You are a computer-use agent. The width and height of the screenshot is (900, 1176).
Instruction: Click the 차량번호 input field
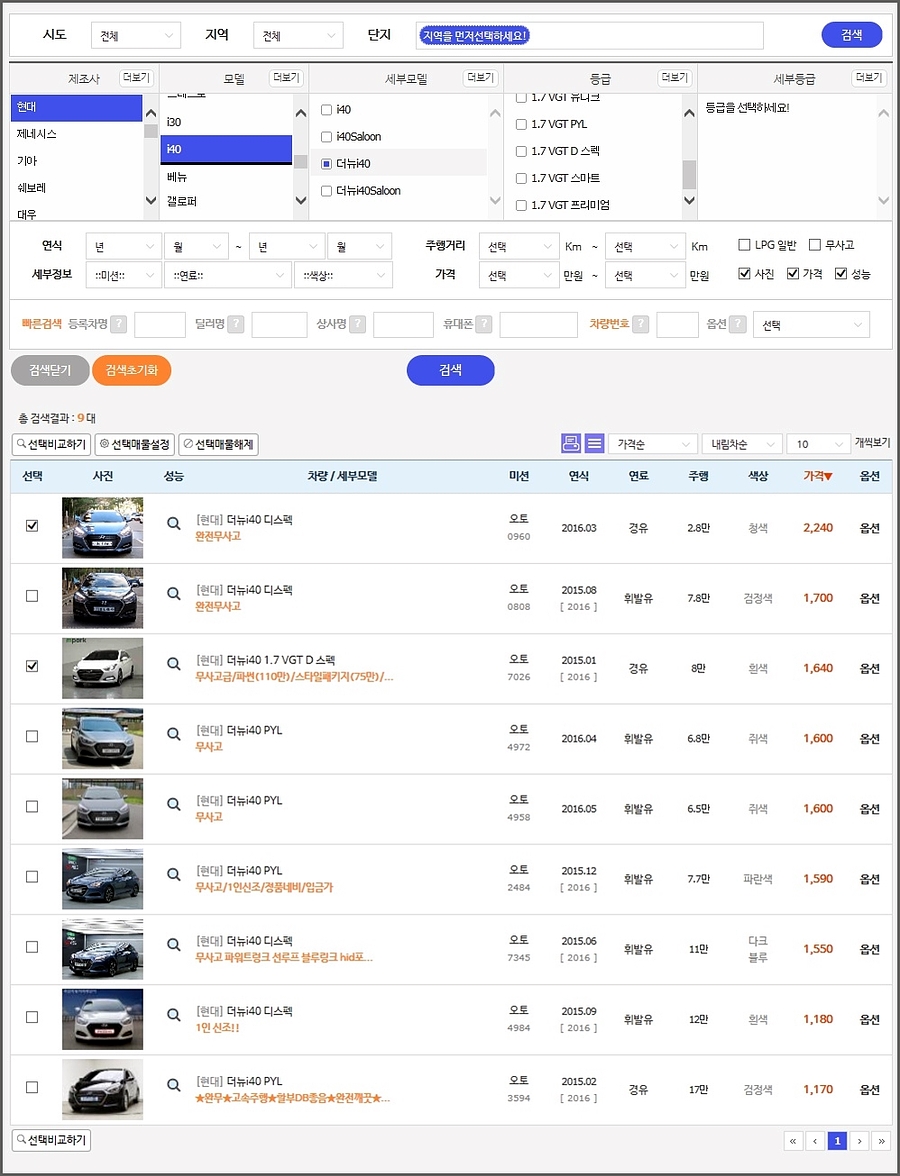pyautogui.click(x=677, y=325)
